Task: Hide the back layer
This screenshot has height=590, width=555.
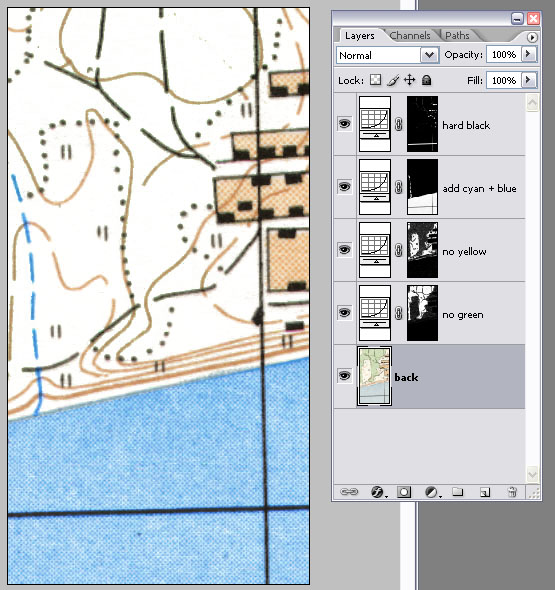Action: [x=344, y=376]
